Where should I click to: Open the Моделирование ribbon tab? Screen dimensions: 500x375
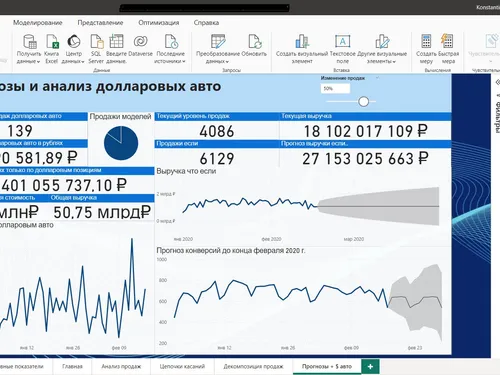pos(38,23)
